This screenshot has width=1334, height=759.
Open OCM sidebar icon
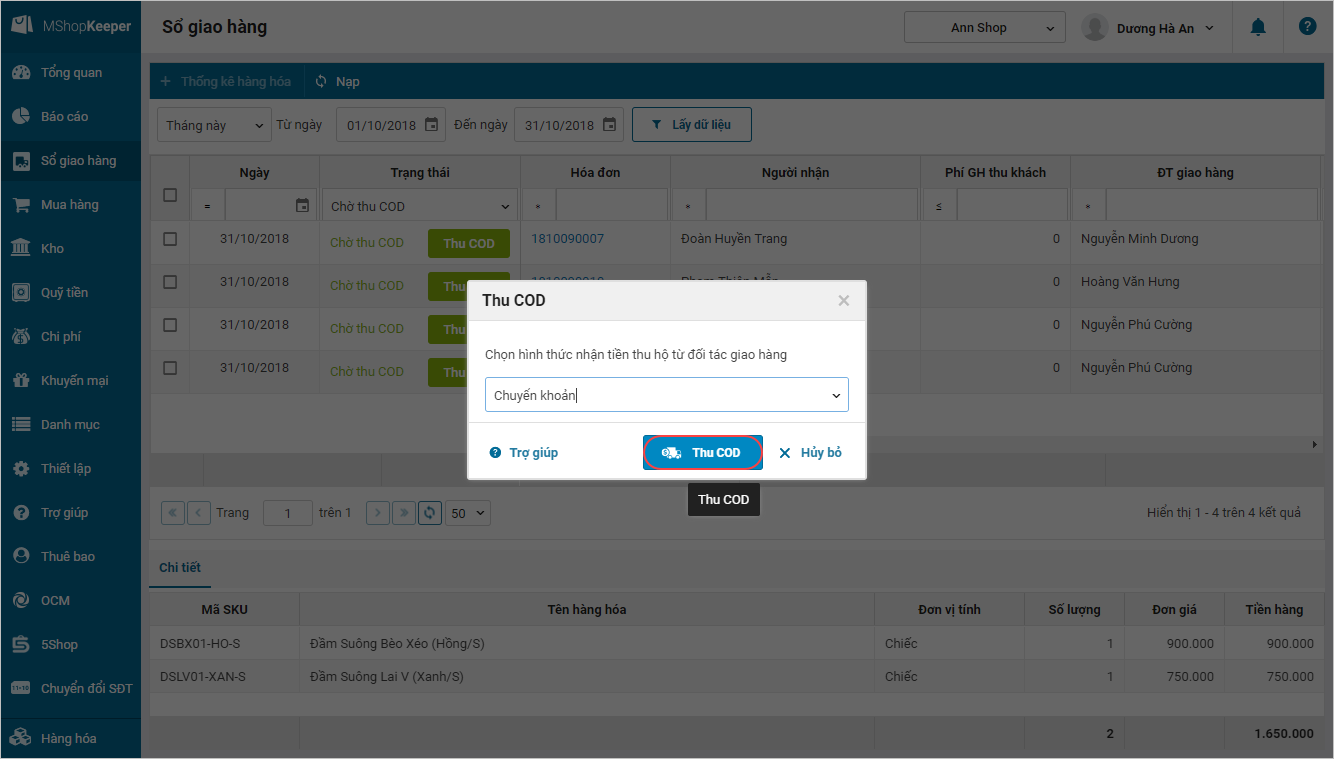click(20, 601)
